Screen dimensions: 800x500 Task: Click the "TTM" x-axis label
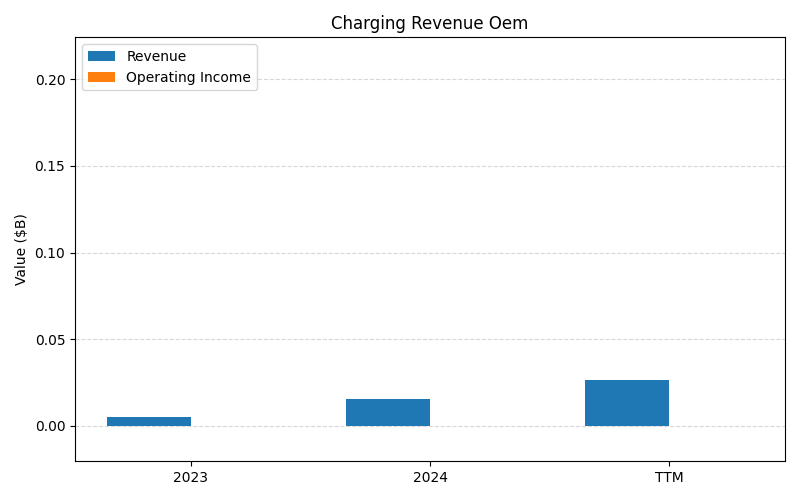[669, 478]
